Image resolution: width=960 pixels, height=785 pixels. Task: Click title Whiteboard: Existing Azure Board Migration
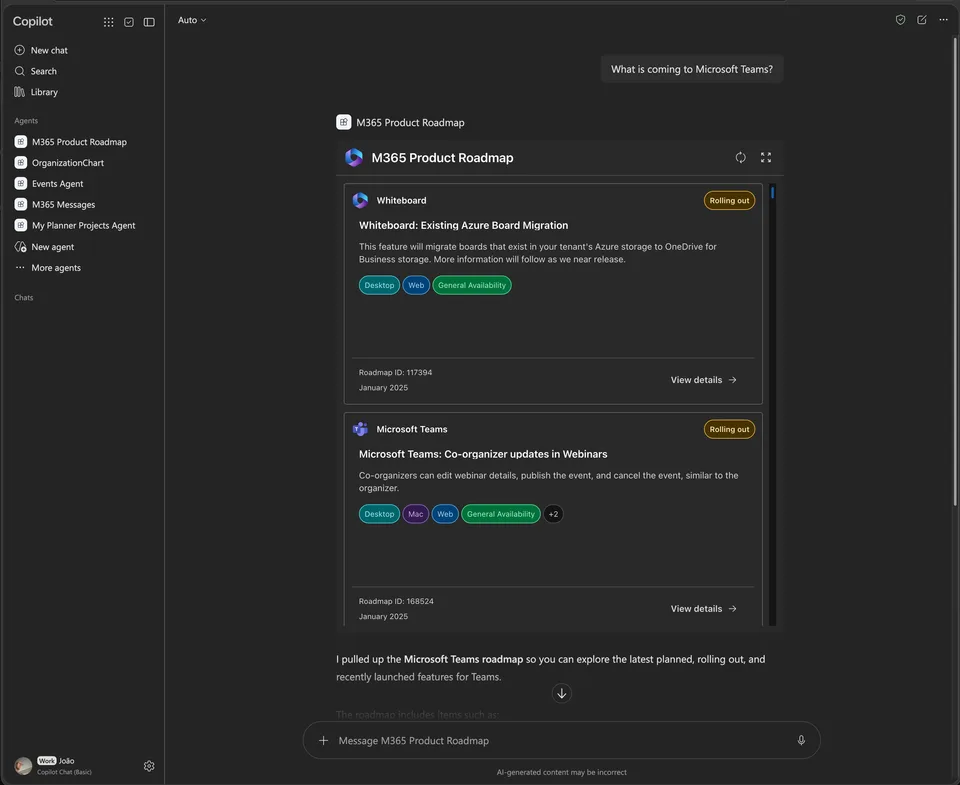point(463,225)
